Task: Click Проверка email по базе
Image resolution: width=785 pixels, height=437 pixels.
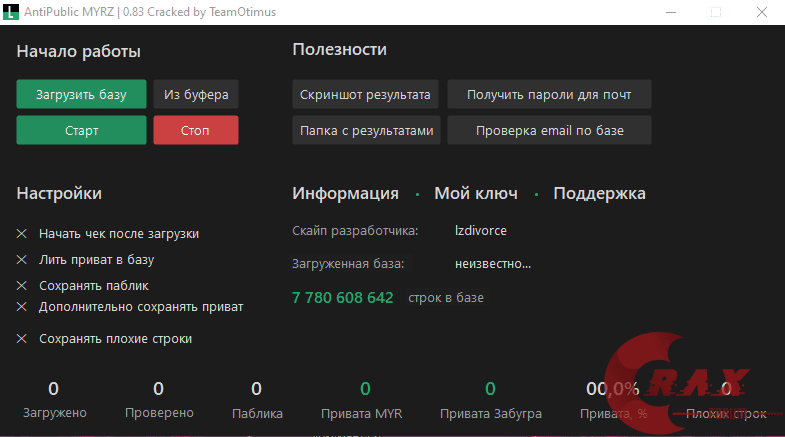Action: coord(549,130)
